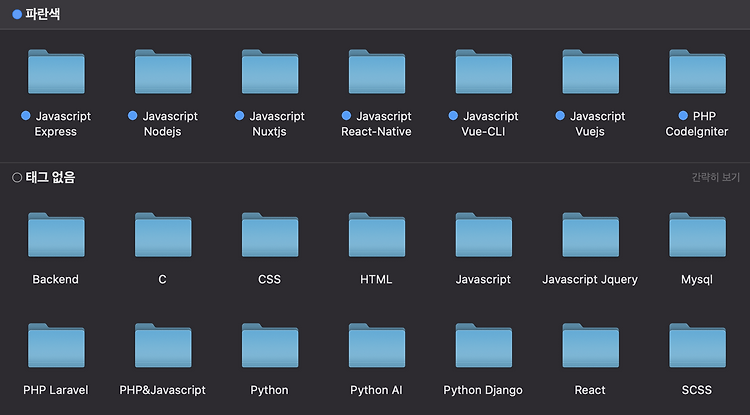The height and width of the screenshot is (415, 750).
Task: Select the C folder icon
Action: pos(163,235)
